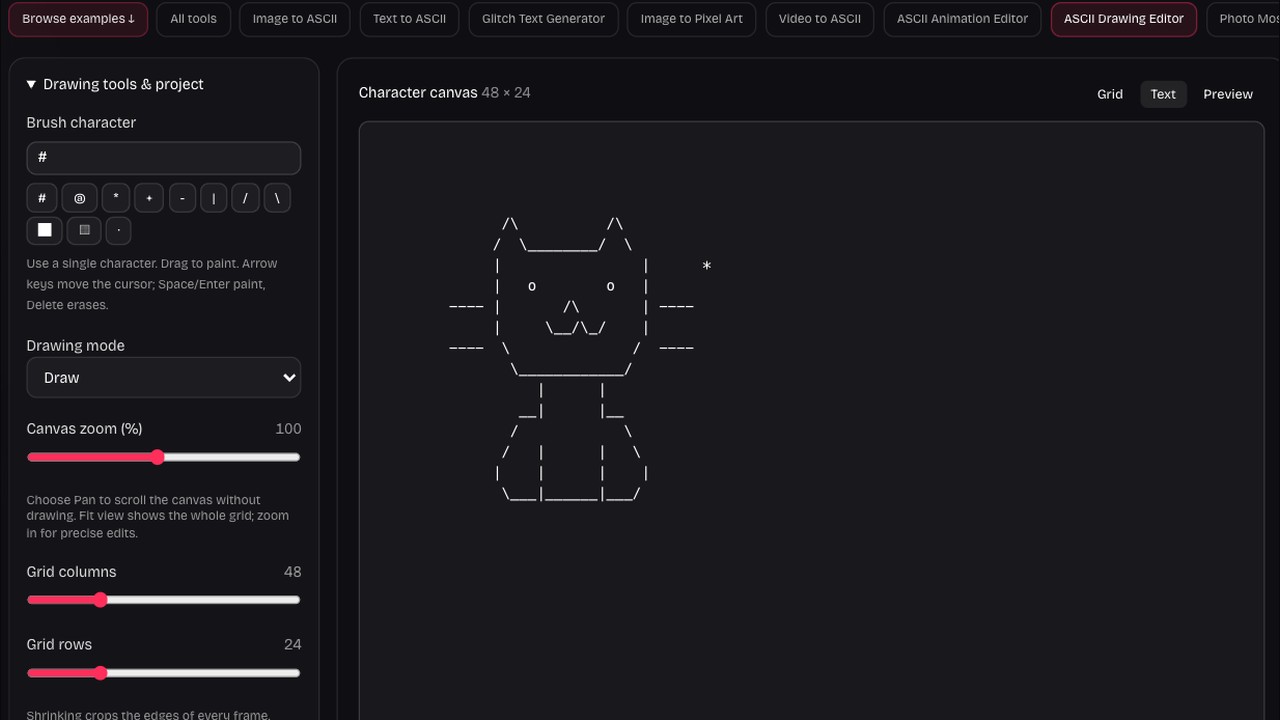Viewport: 1280px width, 720px height.
Task: Click the asterisk character on the canvas
Action: coord(706,267)
